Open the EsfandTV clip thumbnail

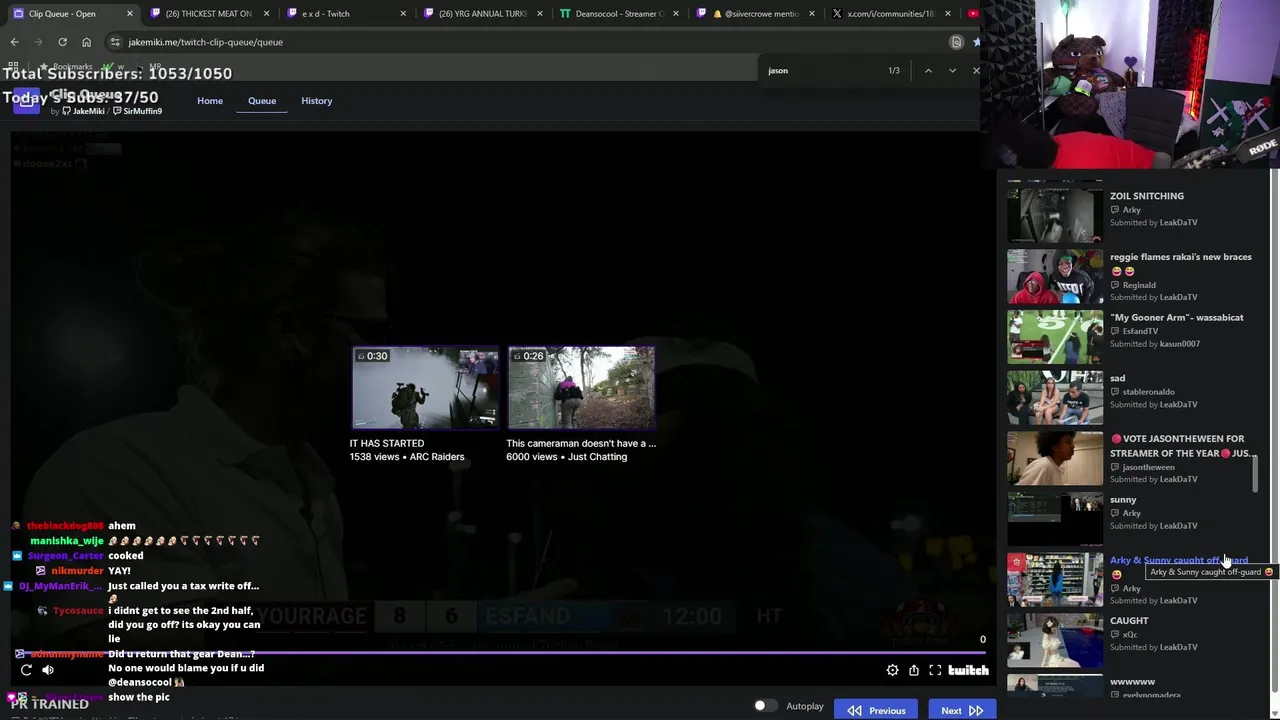[1055, 338]
